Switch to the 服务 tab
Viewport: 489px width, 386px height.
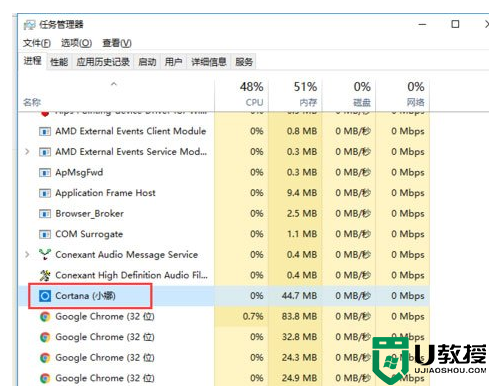[x=244, y=62]
